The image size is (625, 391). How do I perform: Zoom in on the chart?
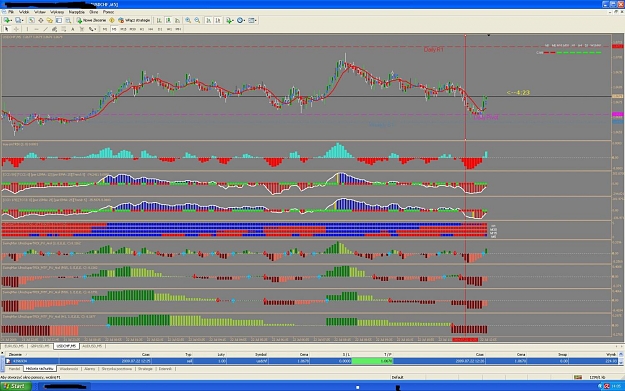(x=188, y=20)
